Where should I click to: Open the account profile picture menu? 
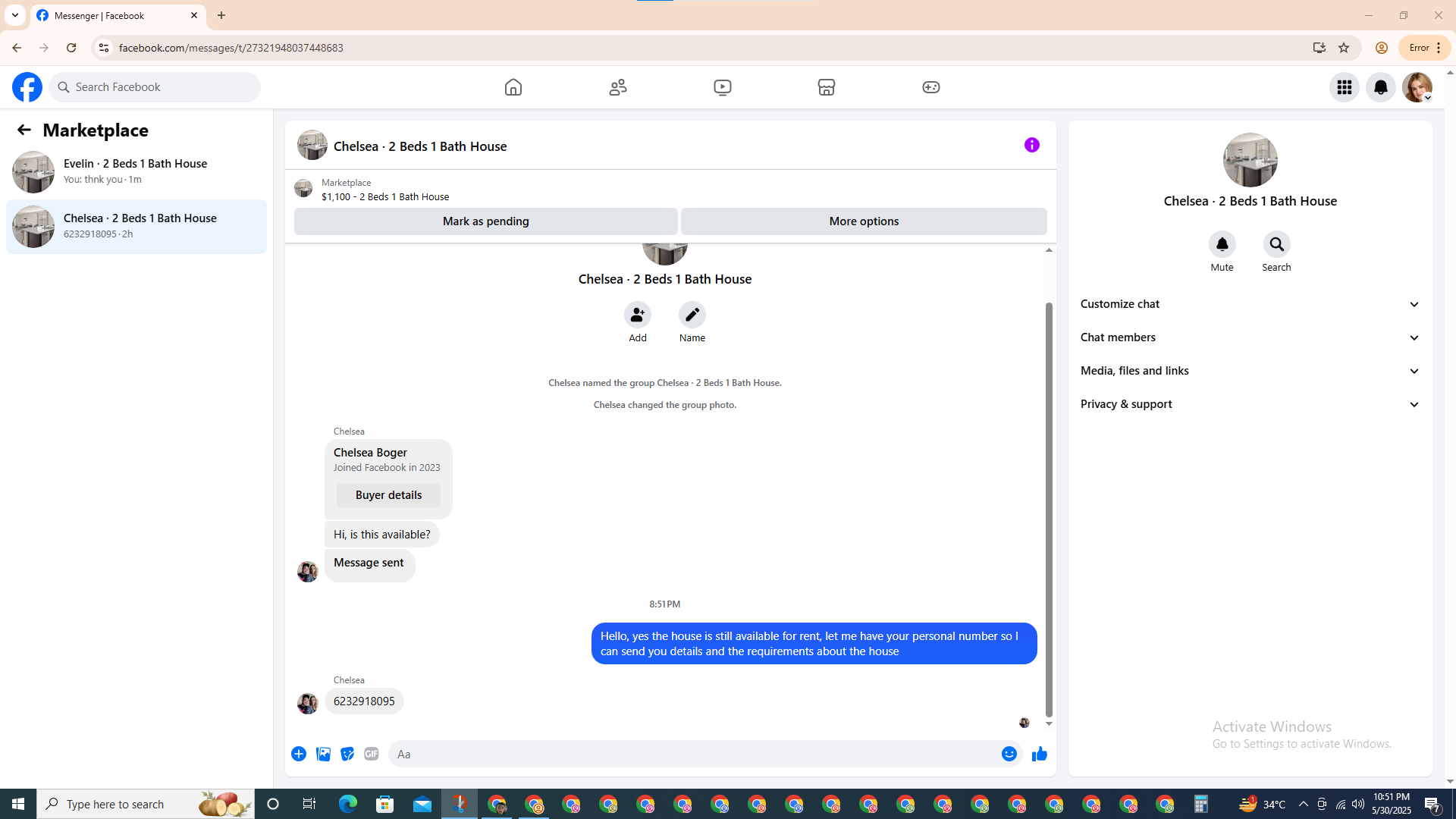pyautogui.click(x=1417, y=87)
